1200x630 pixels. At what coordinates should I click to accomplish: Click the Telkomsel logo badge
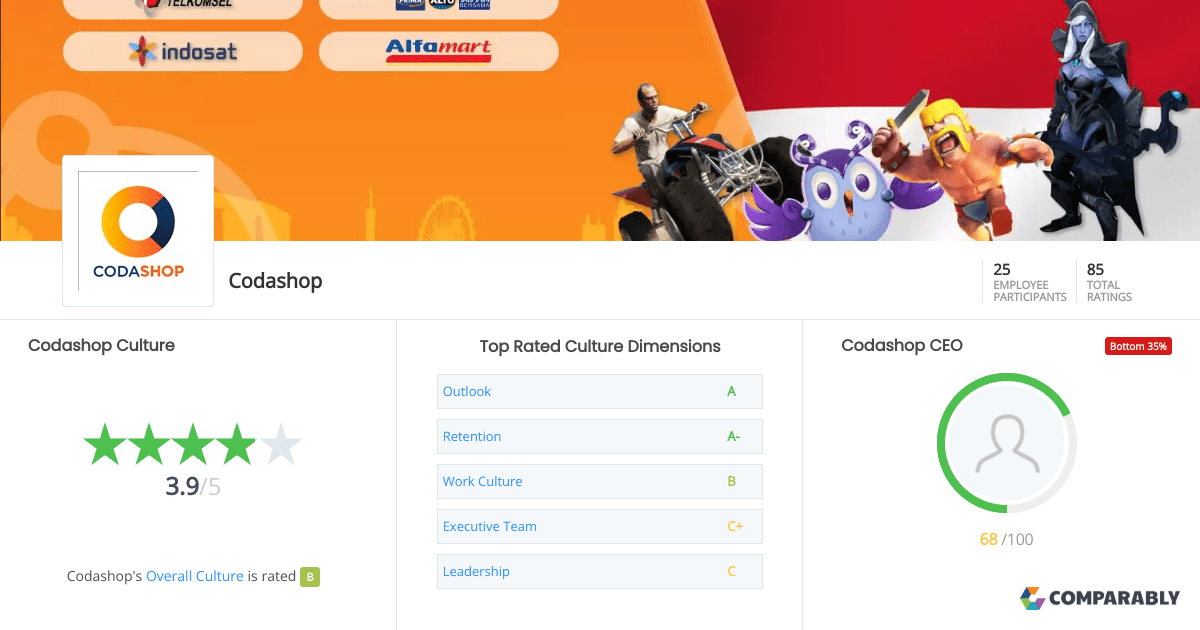click(183, 8)
